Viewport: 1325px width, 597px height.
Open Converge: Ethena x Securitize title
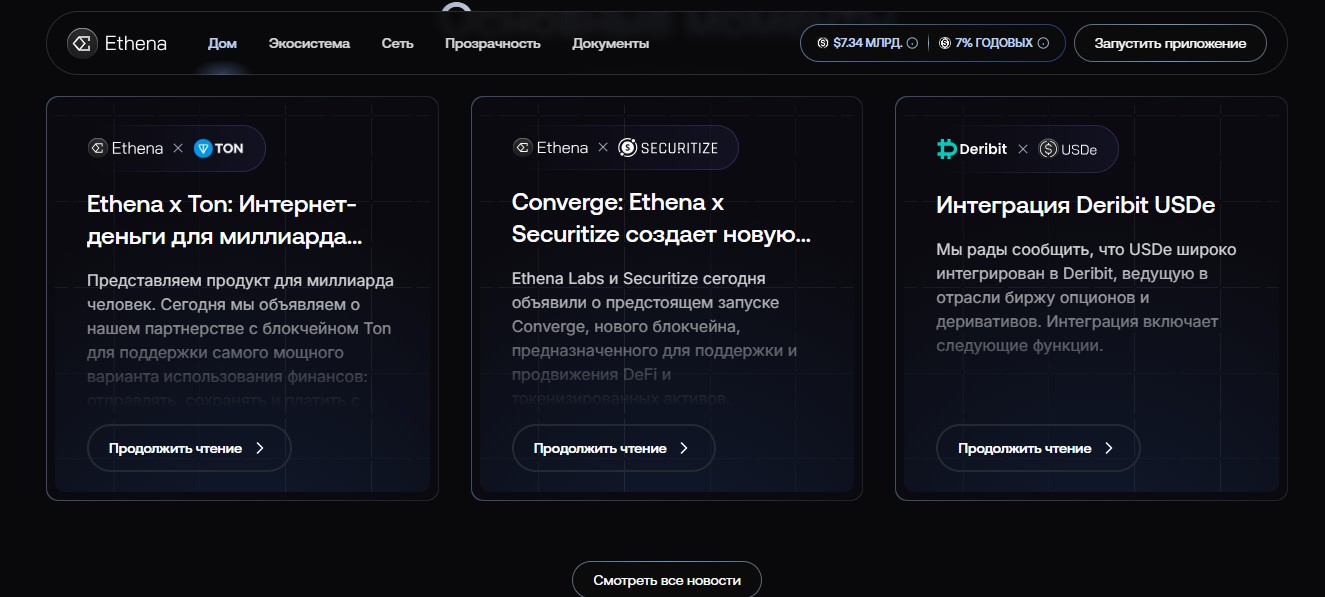coord(661,219)
